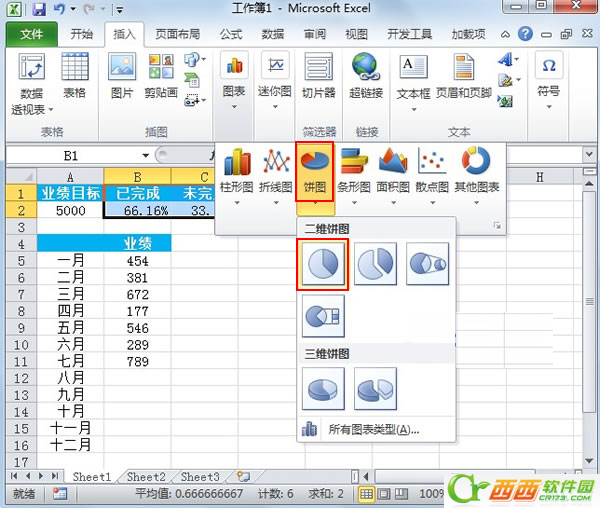Switch to the Sheet2 worksheet tab
Viewport: 600px width, 508px height.
146,477
